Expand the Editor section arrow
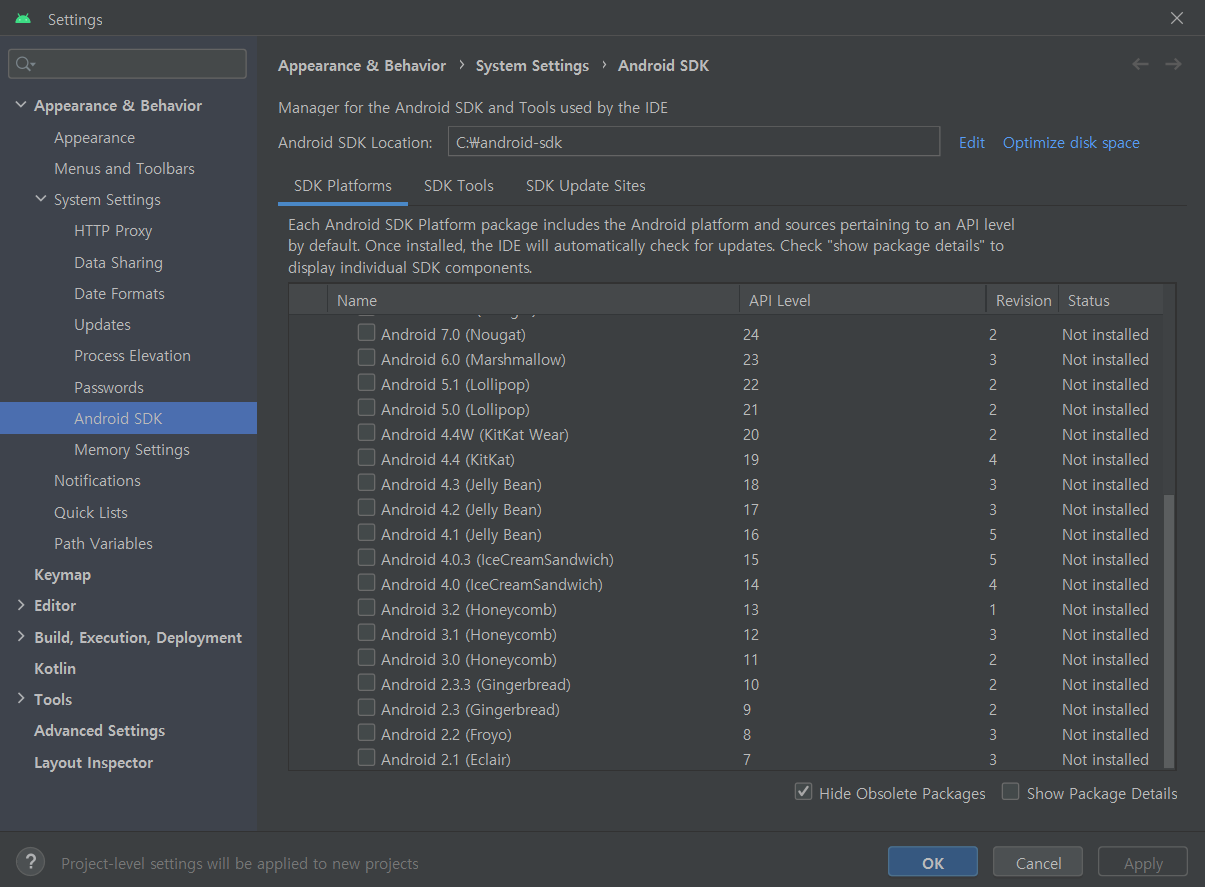 click(x=21, y=605)
